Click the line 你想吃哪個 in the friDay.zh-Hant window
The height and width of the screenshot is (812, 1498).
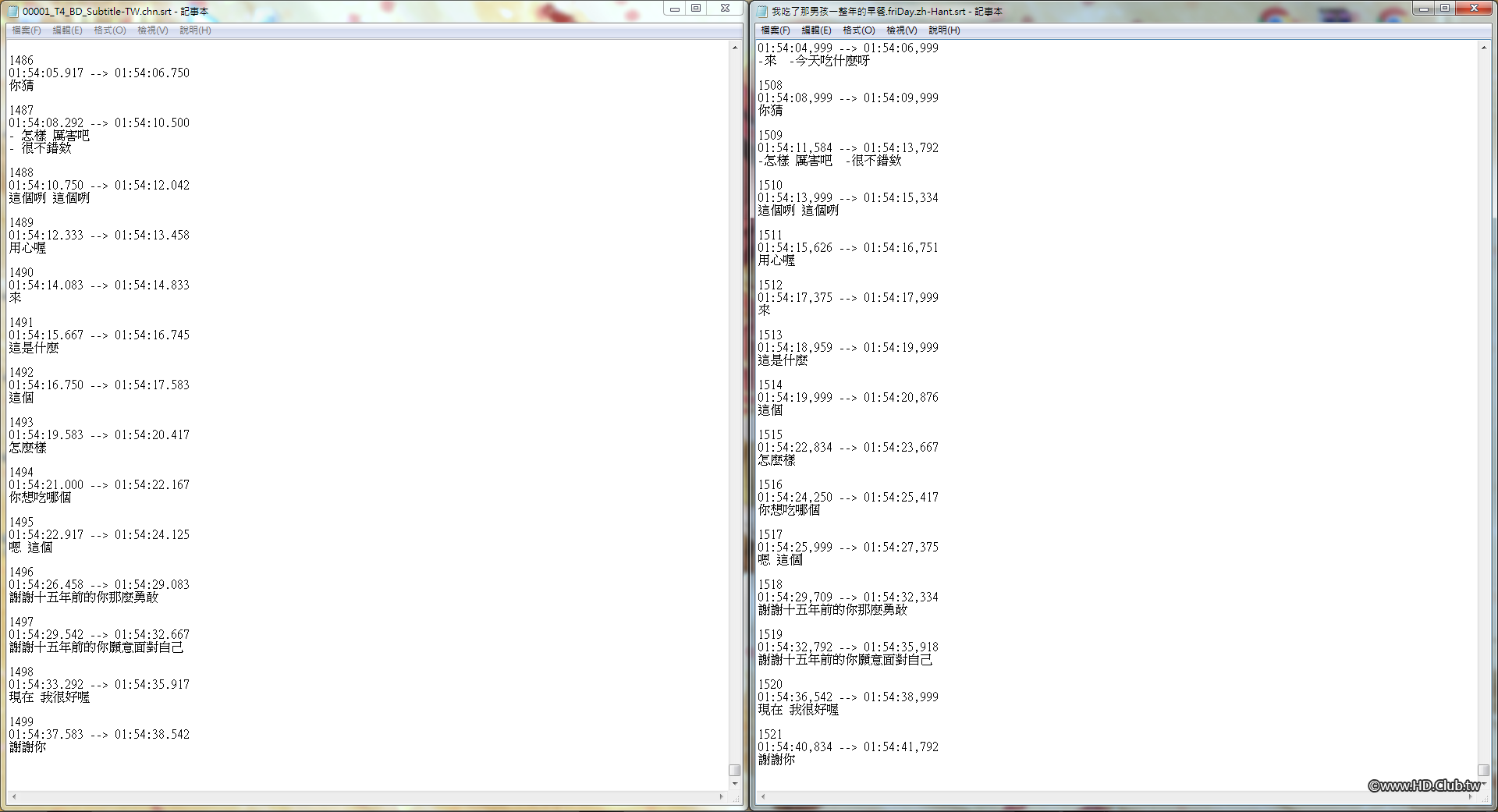pyautogui.click(x=789, y=509)
